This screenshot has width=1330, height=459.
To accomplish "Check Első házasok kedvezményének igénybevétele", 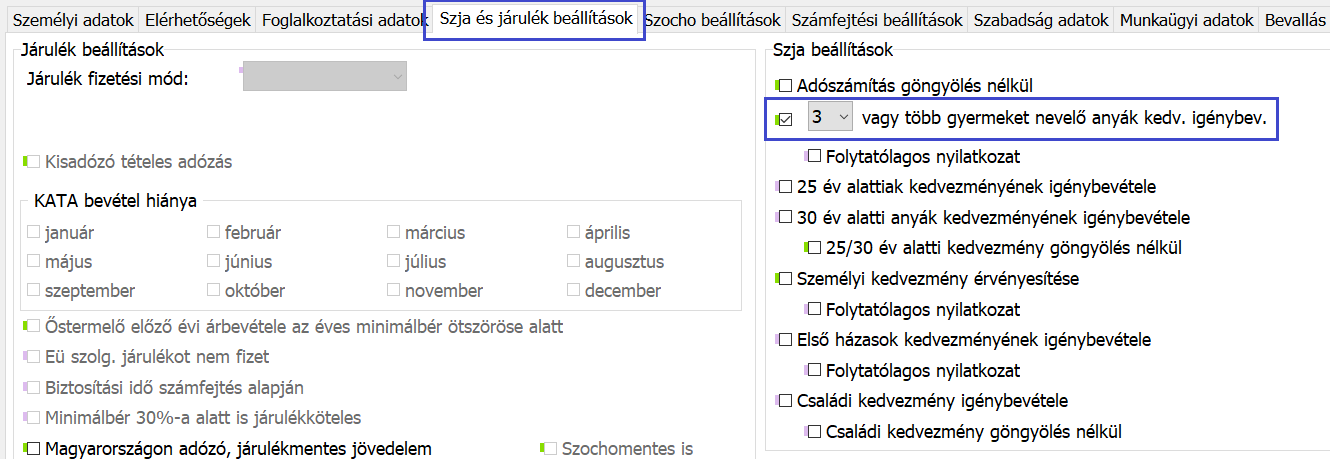I will tap(786, 340).
